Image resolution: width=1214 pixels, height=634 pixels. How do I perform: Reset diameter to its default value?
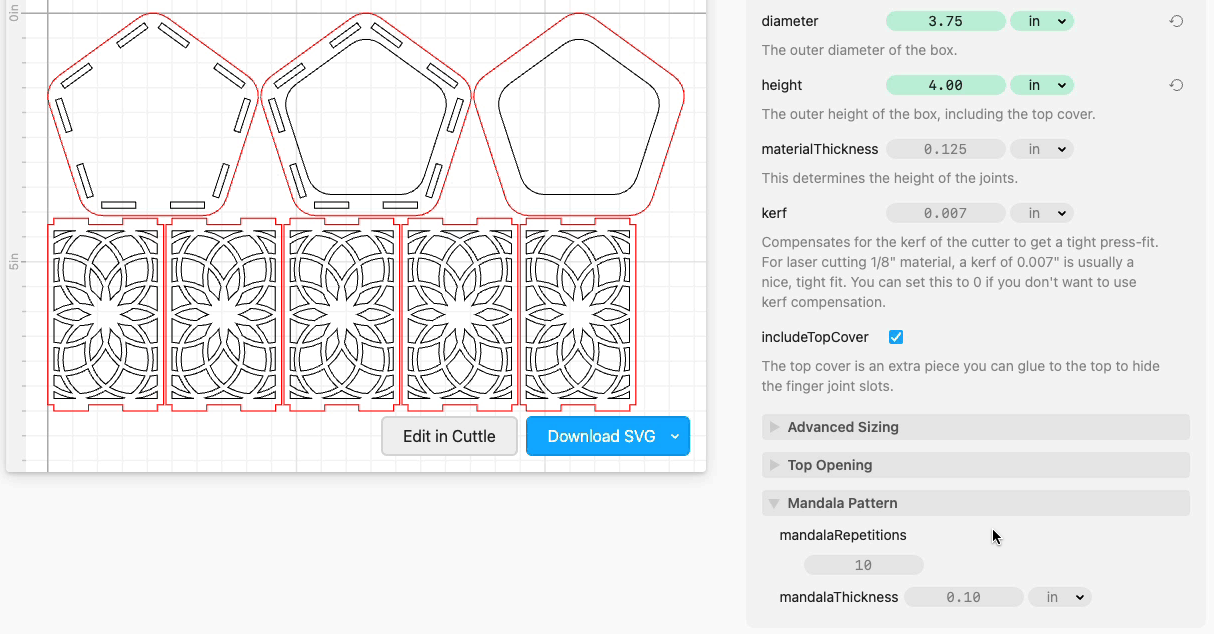(1176, 20)
